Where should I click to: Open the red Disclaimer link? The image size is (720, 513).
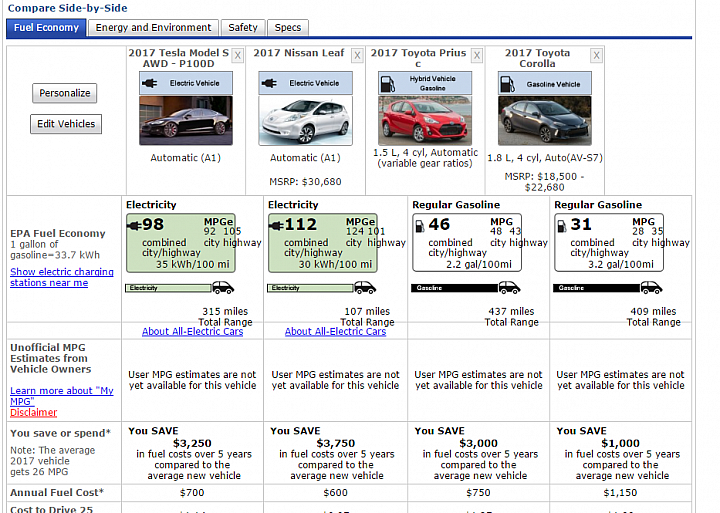[x=34, y=412]
